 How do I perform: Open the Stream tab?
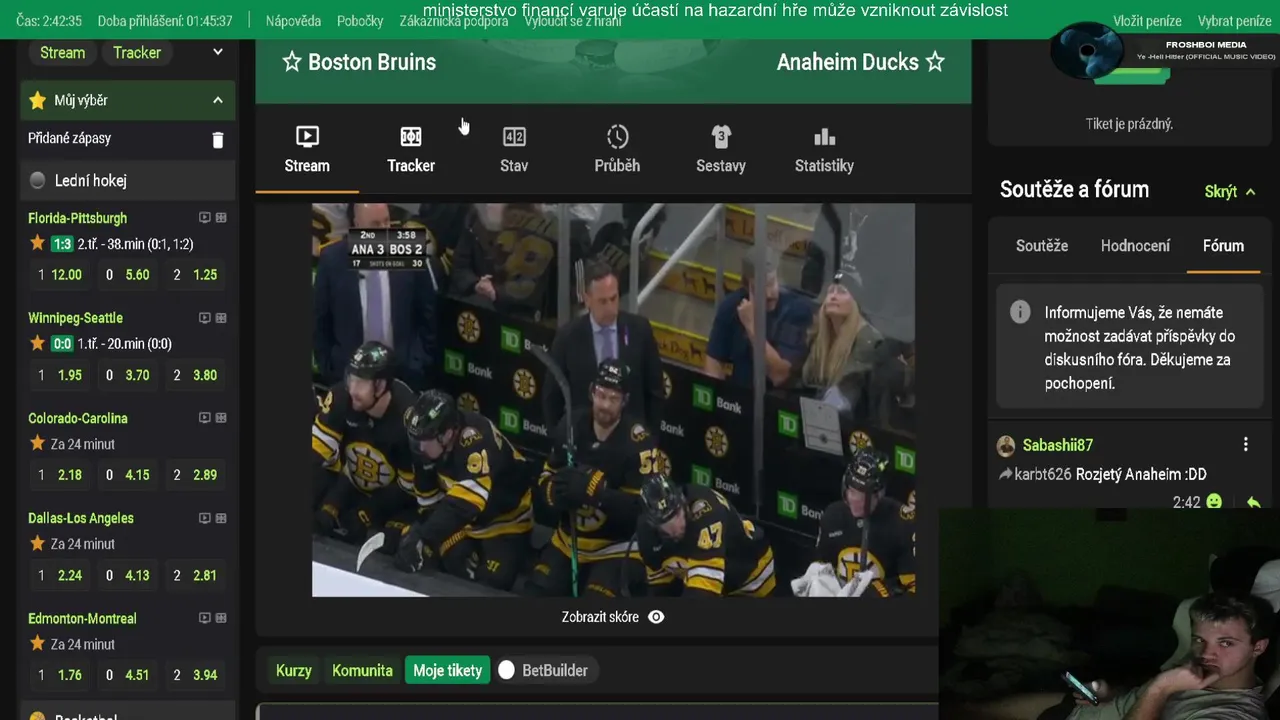(x=307, y=150)
